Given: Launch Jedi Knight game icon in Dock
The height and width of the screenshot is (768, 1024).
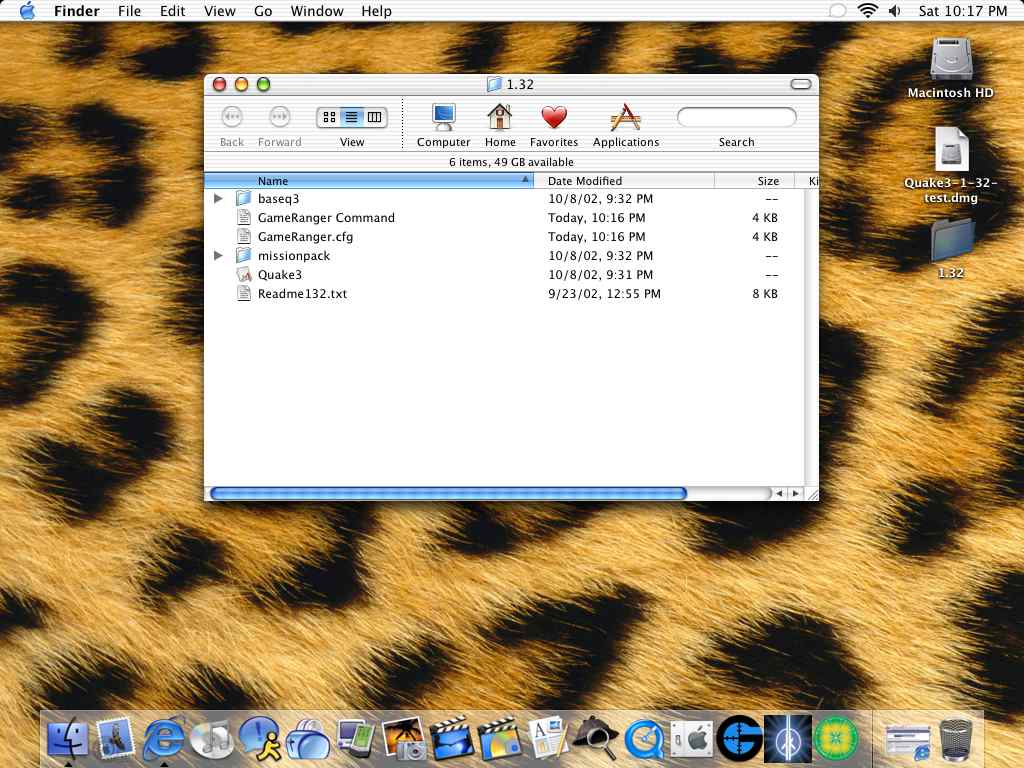Looking at the screenshot, I should tap(788, 739).
